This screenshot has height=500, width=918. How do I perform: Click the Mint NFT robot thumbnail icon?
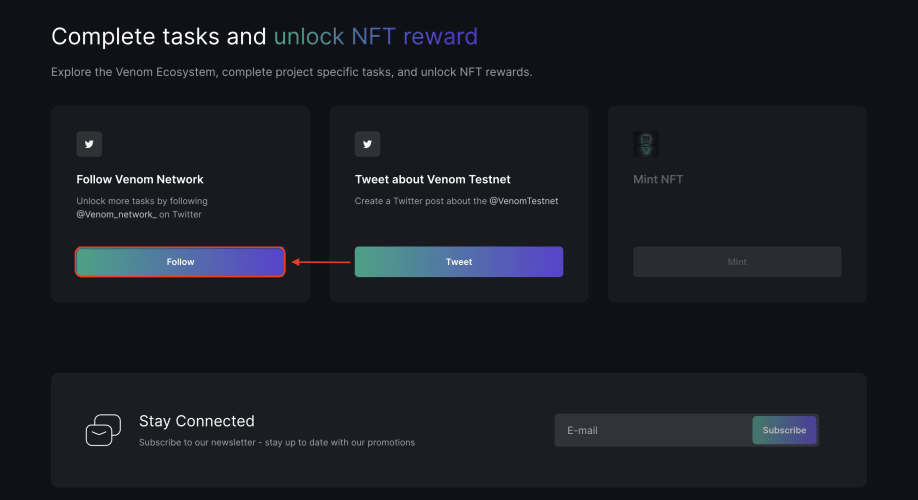(646, 144)
